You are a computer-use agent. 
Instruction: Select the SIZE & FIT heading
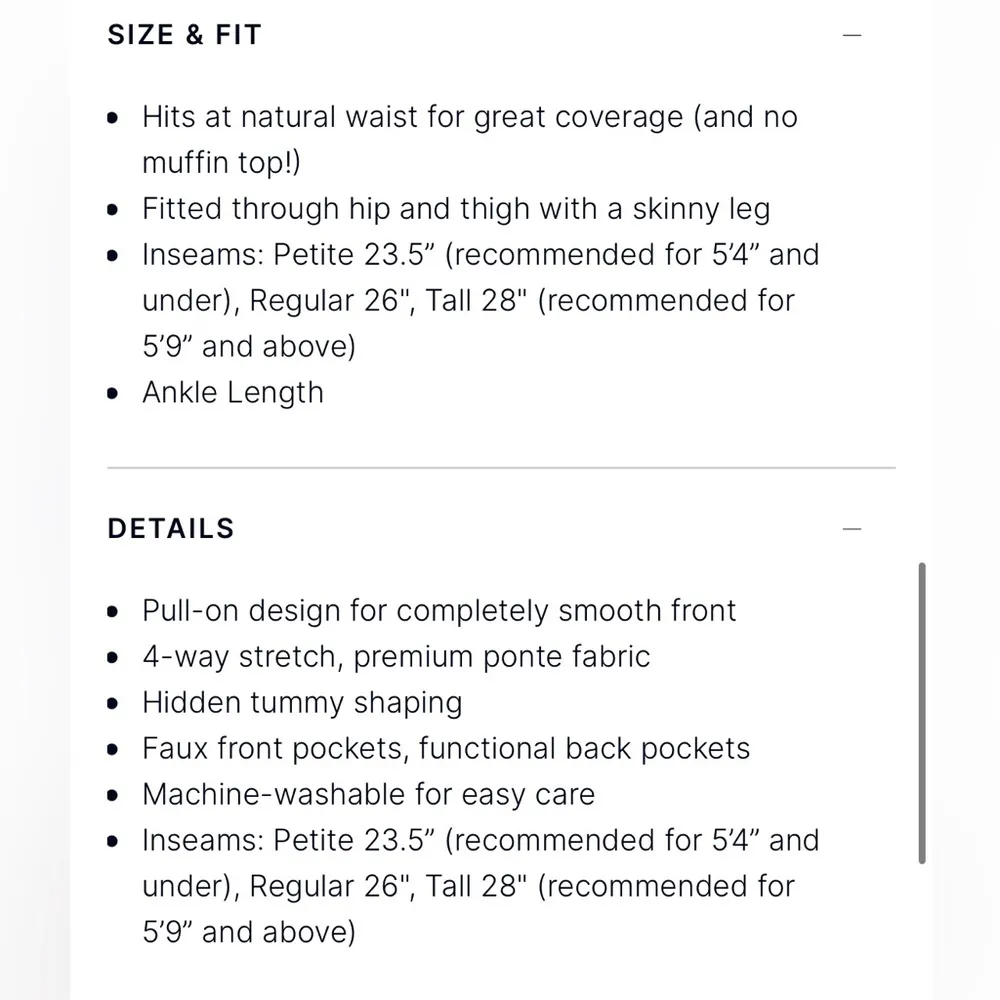coord(184,34)
